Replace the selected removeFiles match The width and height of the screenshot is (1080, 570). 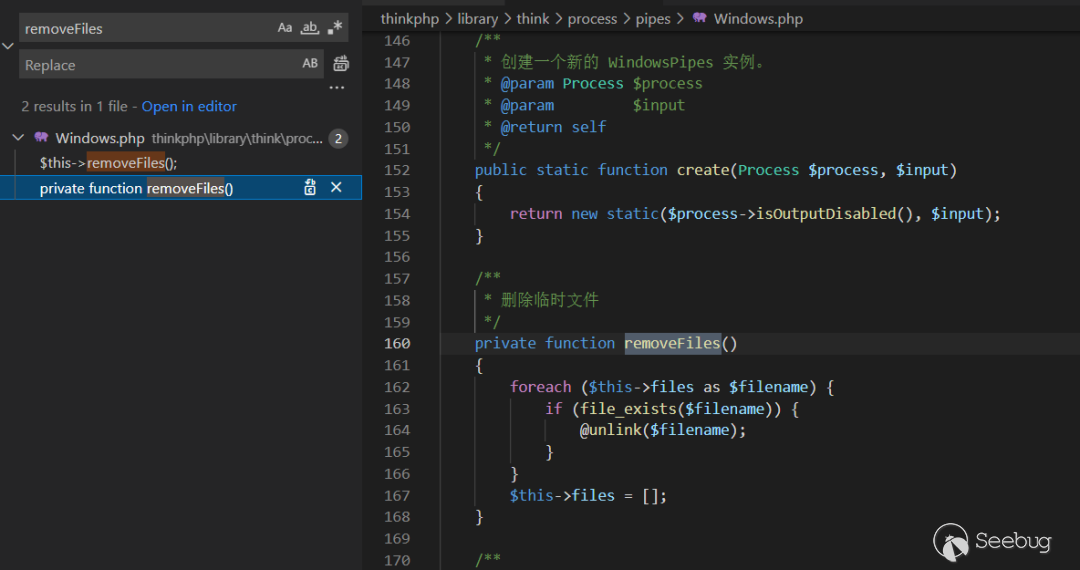point(311,188)
